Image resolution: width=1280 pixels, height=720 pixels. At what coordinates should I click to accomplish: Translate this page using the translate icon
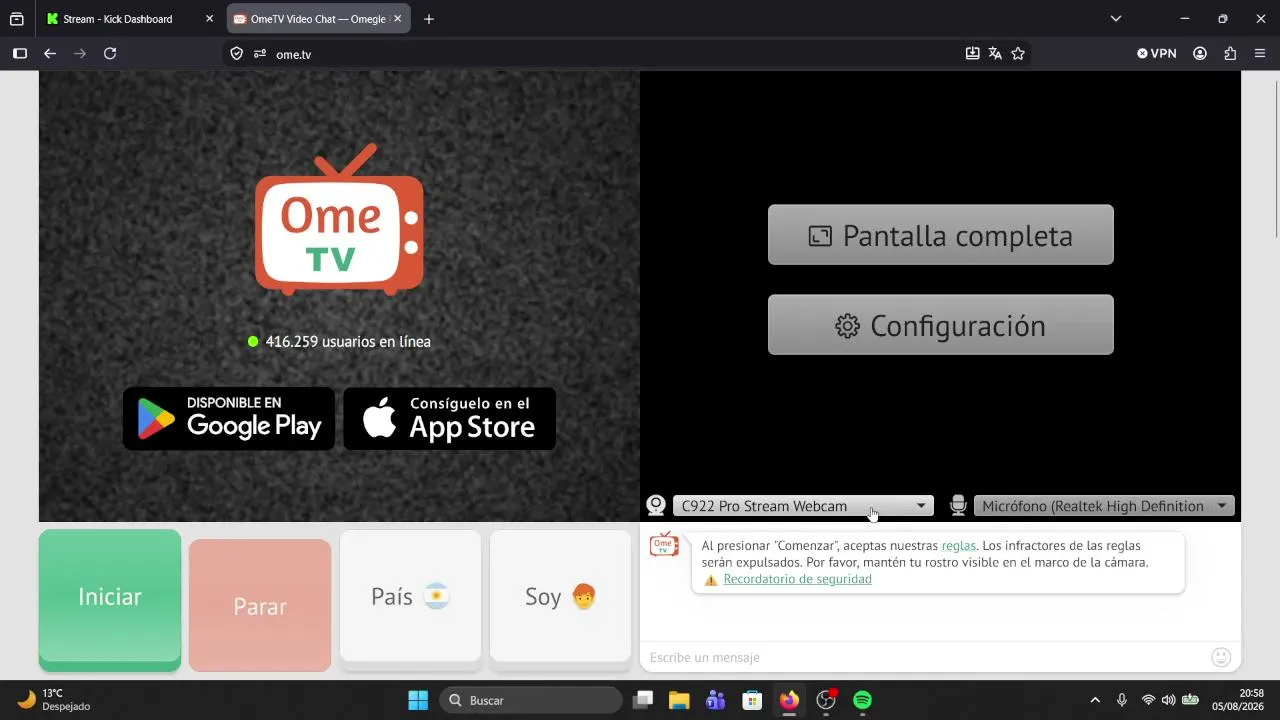(995, 54)
